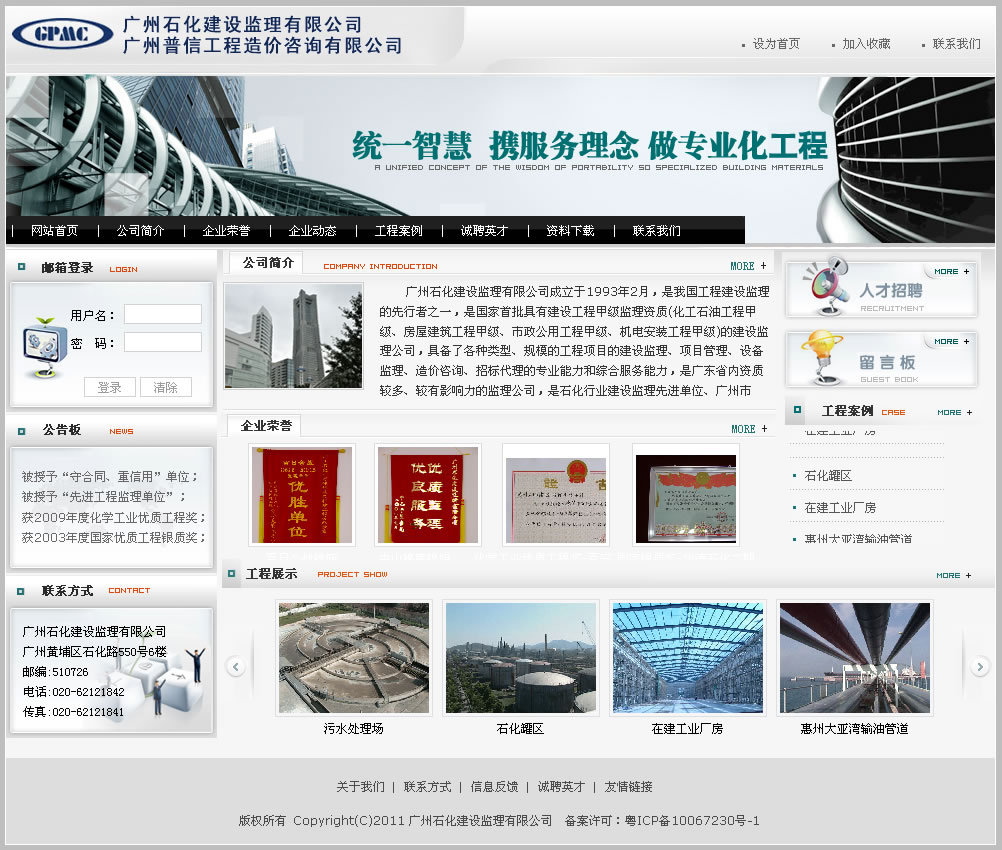
Task: Click footer link 信息反馈
Action: pos(494,787)
